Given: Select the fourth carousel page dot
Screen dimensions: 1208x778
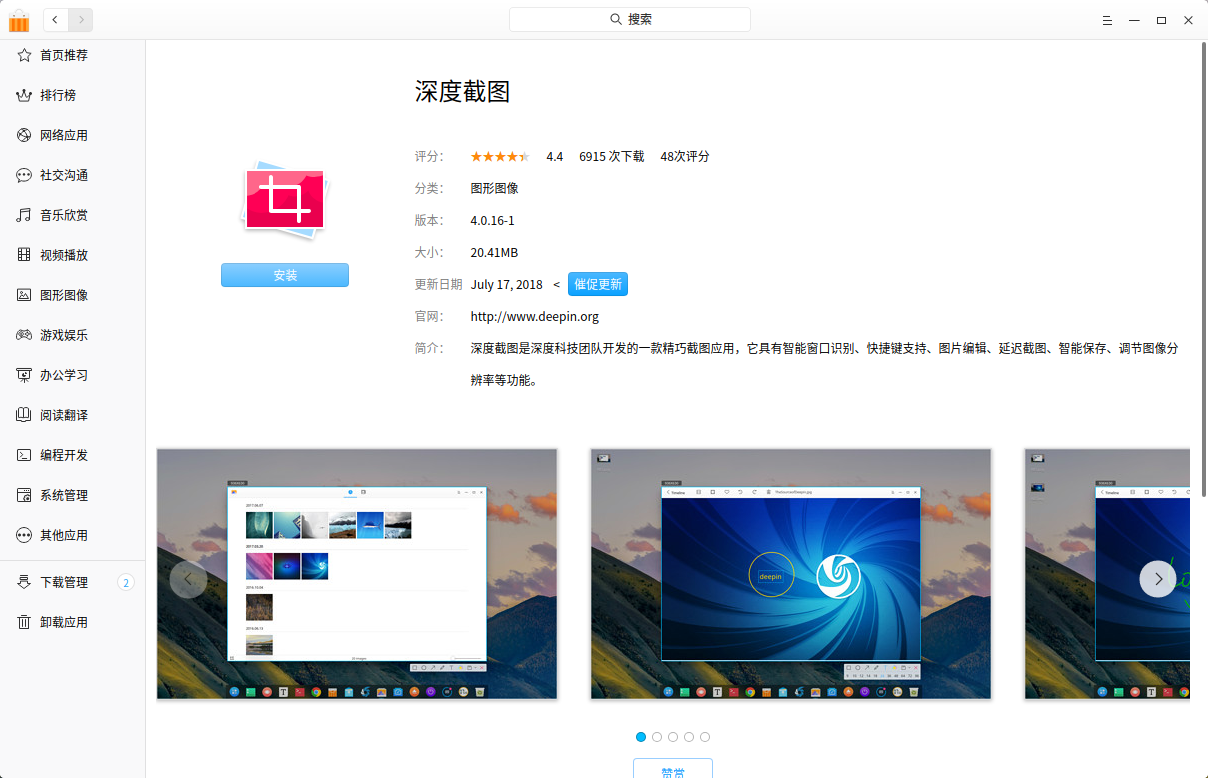Looking at the screenshot, I should coord(689,737).
